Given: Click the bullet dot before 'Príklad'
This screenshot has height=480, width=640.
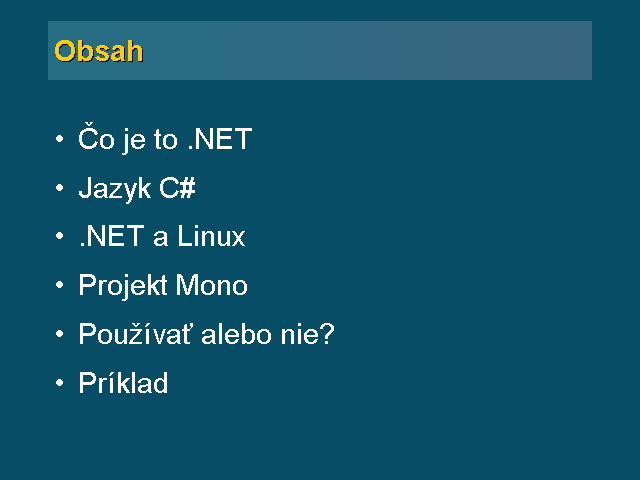Looking at the screenshot, I should coord(60,383).
